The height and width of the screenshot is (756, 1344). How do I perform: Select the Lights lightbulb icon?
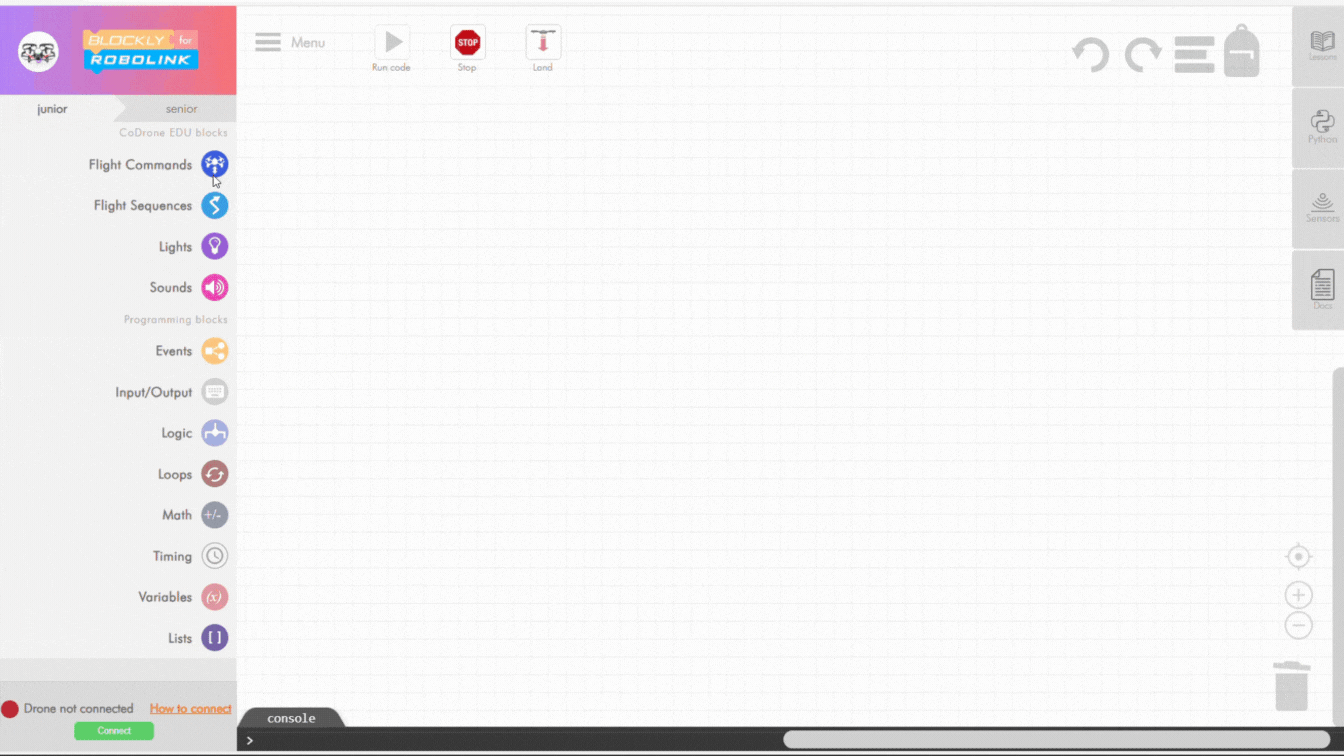tap(214, 246)
